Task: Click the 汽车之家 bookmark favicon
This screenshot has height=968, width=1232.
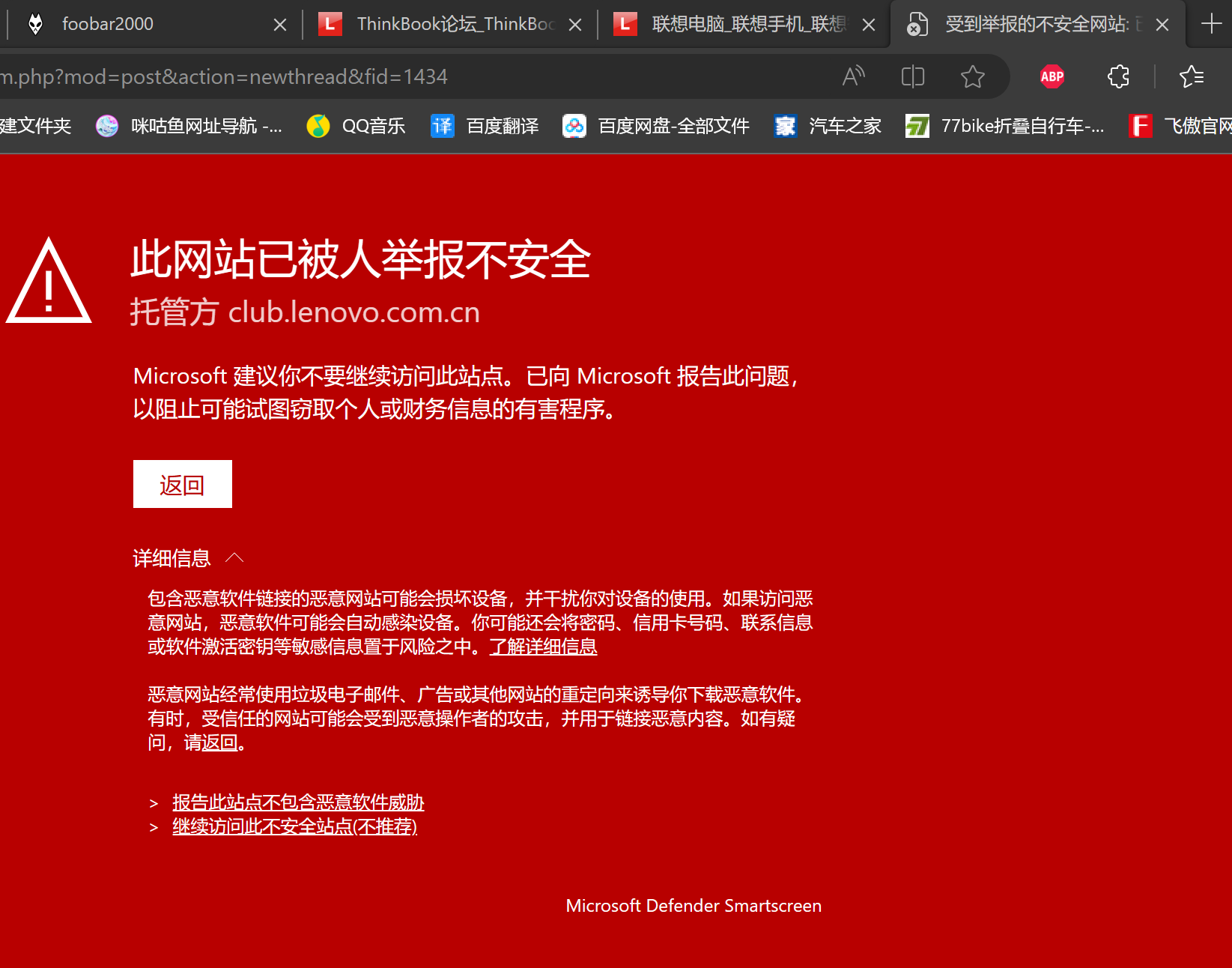Action: tap(786, 126)
